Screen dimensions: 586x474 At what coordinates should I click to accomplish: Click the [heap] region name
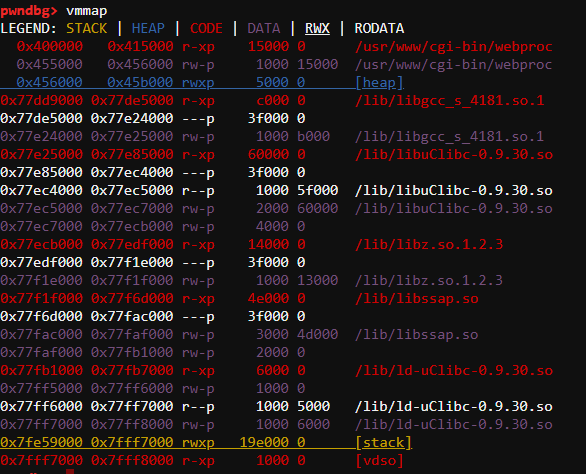[x=379, y=83]
